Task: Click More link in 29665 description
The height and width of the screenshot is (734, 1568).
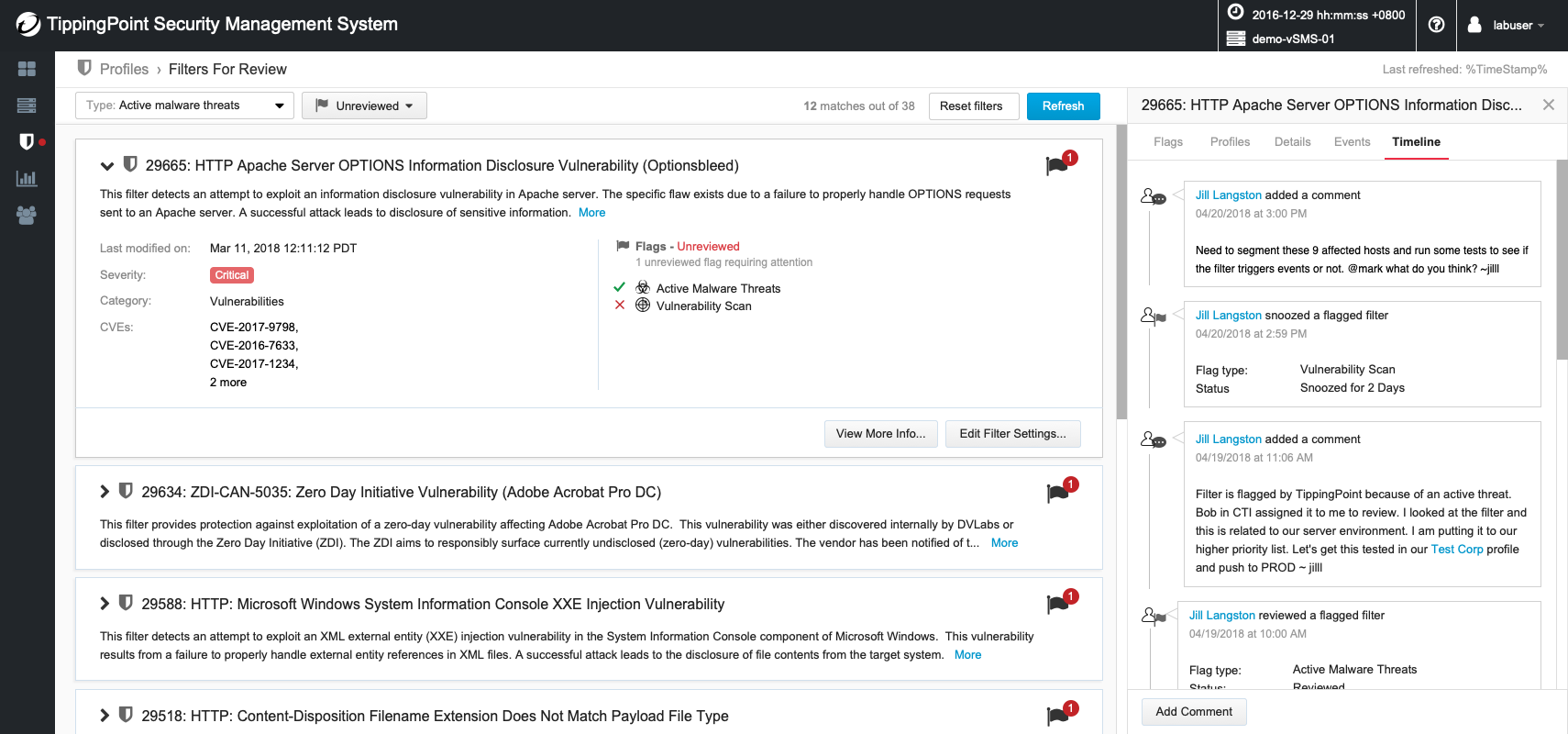Action: click(591, 213)
